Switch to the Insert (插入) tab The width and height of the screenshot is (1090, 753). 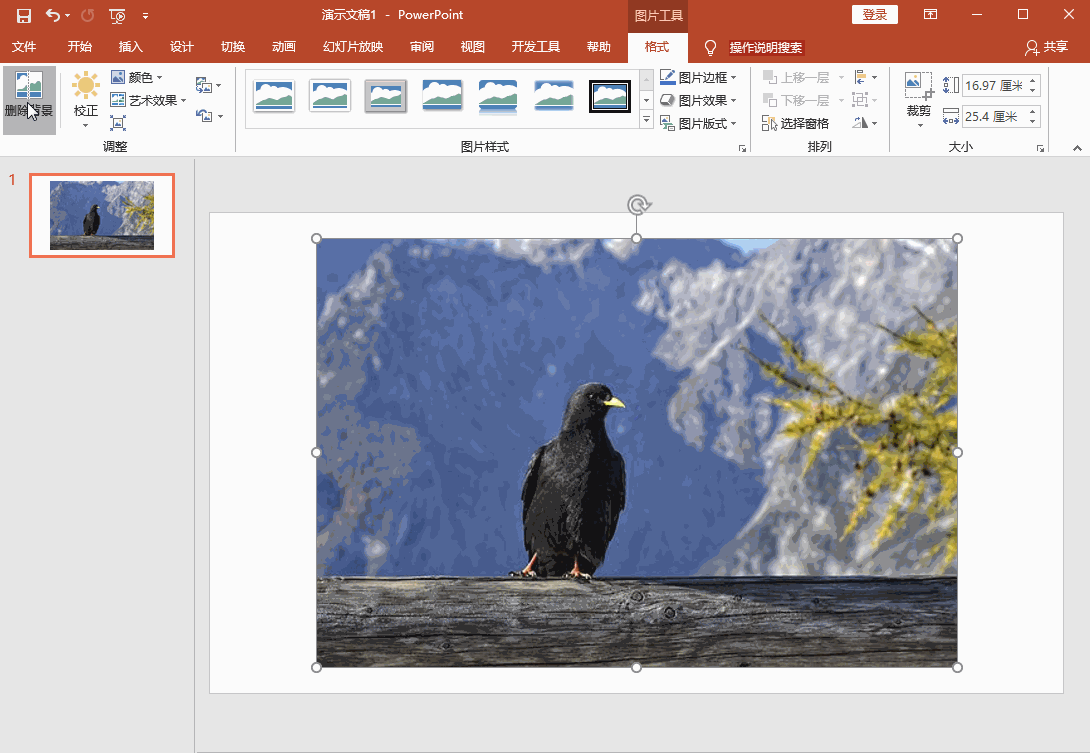click(x=130, y=47)
